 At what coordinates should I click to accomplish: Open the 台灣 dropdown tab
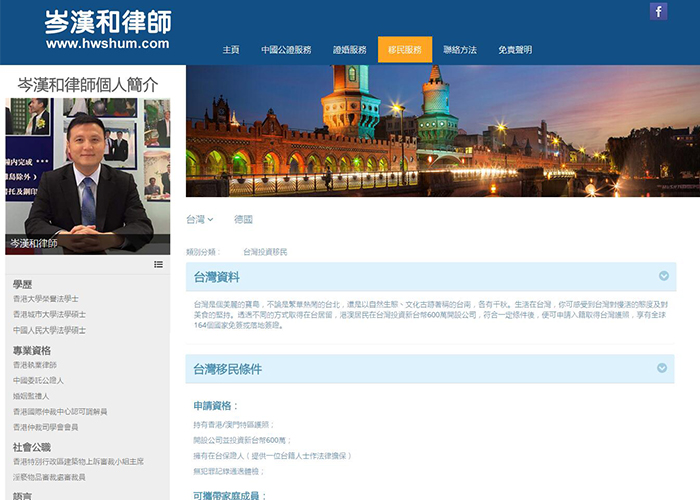coord(199,219)
